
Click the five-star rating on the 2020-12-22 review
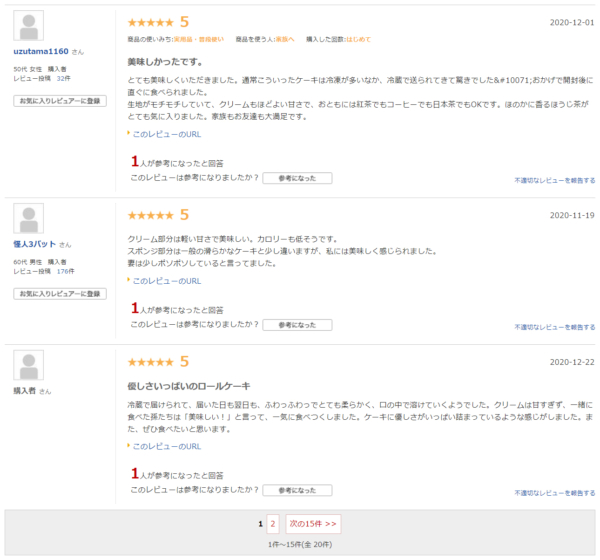(151, 362)
